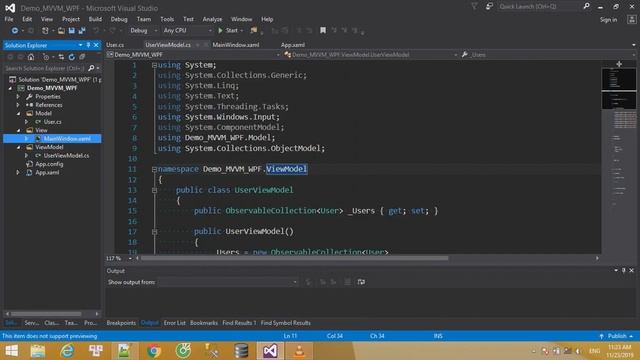Open the Find Symbol Results tab
Image resolution: width=640 pixels, height=360 pixels.
(x=285, y=323)
